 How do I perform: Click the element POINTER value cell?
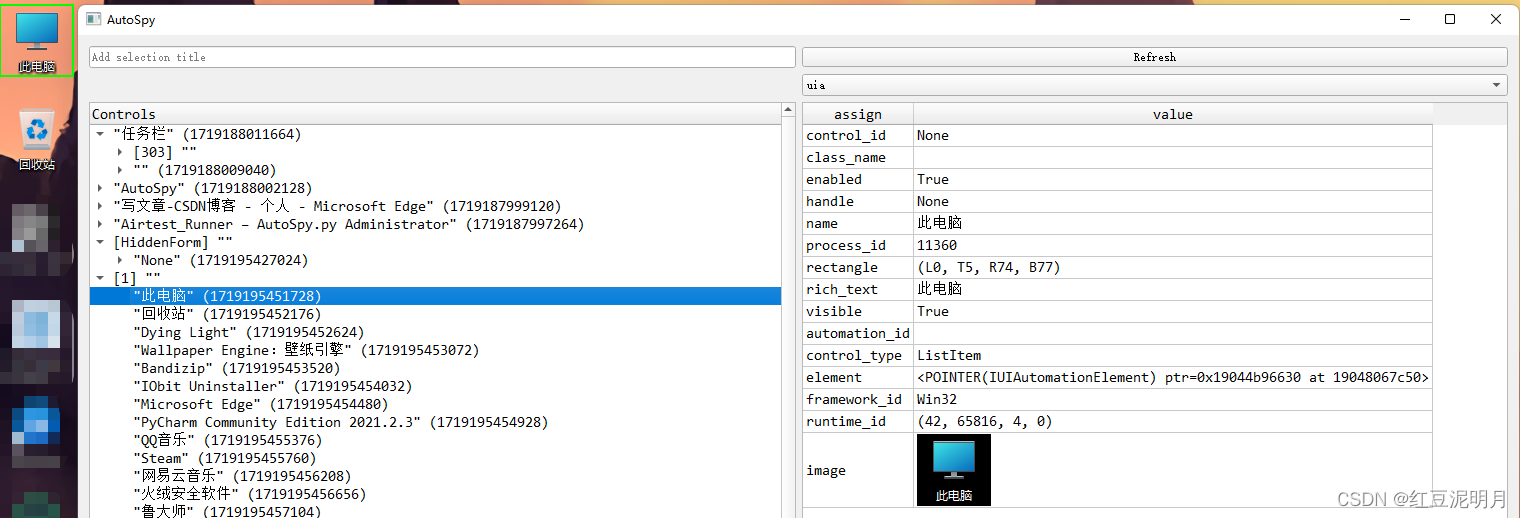[1173, 377]
